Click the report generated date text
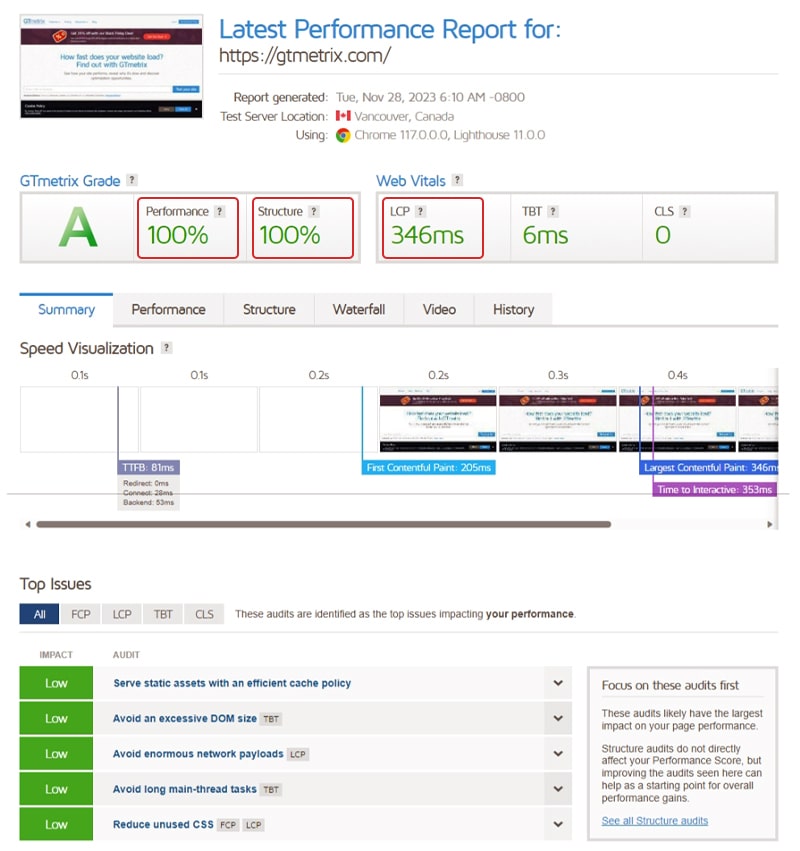Screen dimensions: 800x851 [430, 97]
